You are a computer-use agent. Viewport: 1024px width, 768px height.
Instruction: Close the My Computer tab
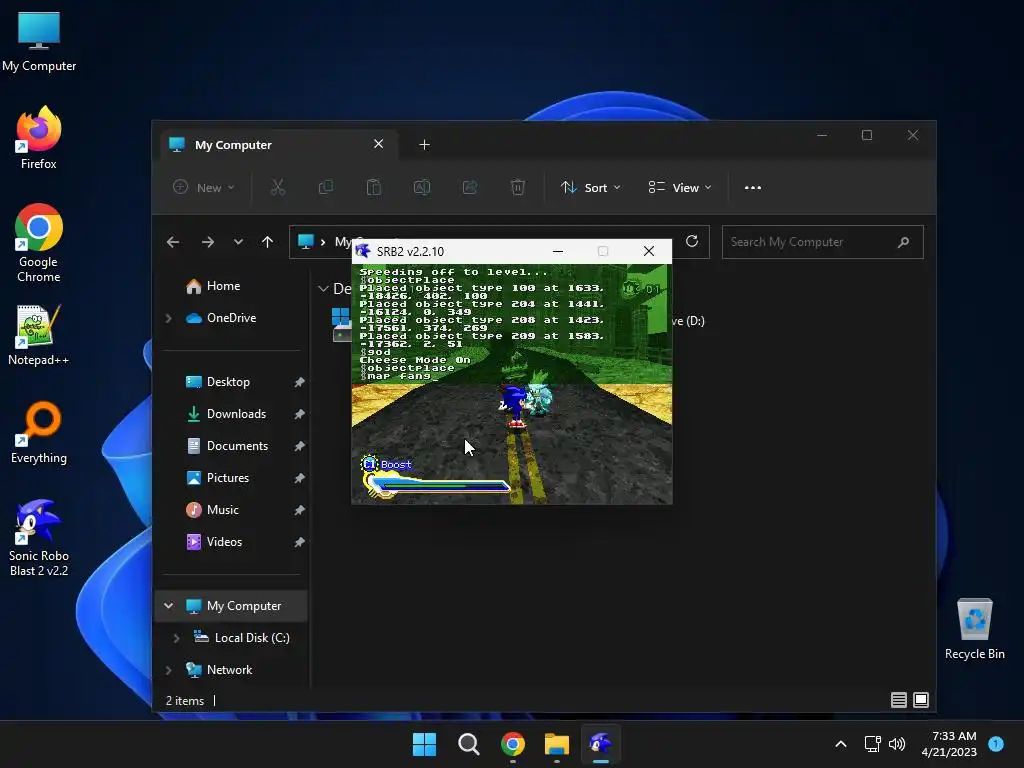coord(378,144)
